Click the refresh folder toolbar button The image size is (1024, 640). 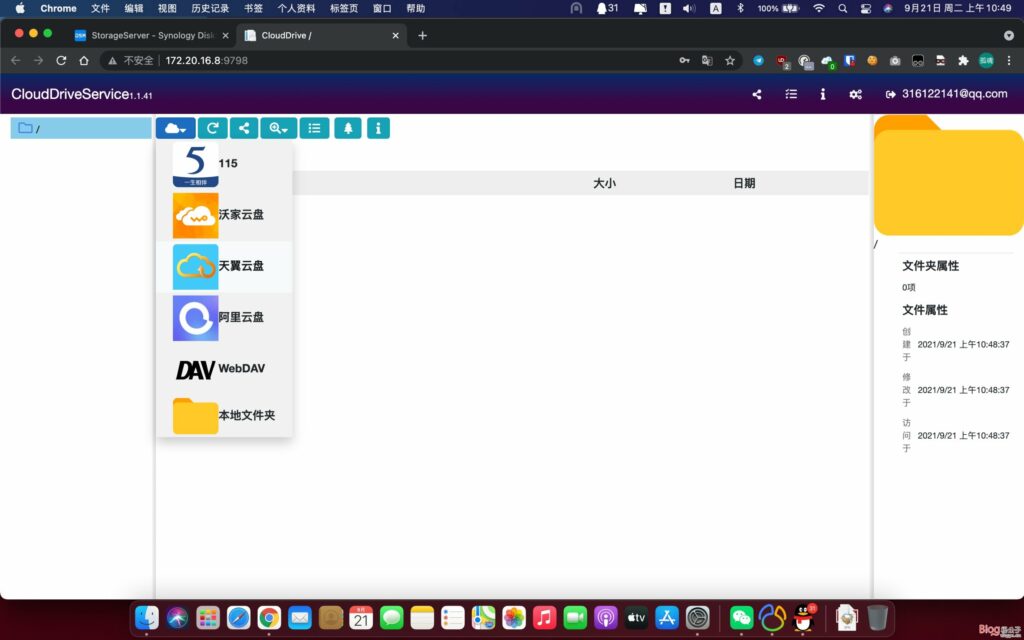[213, 128]
